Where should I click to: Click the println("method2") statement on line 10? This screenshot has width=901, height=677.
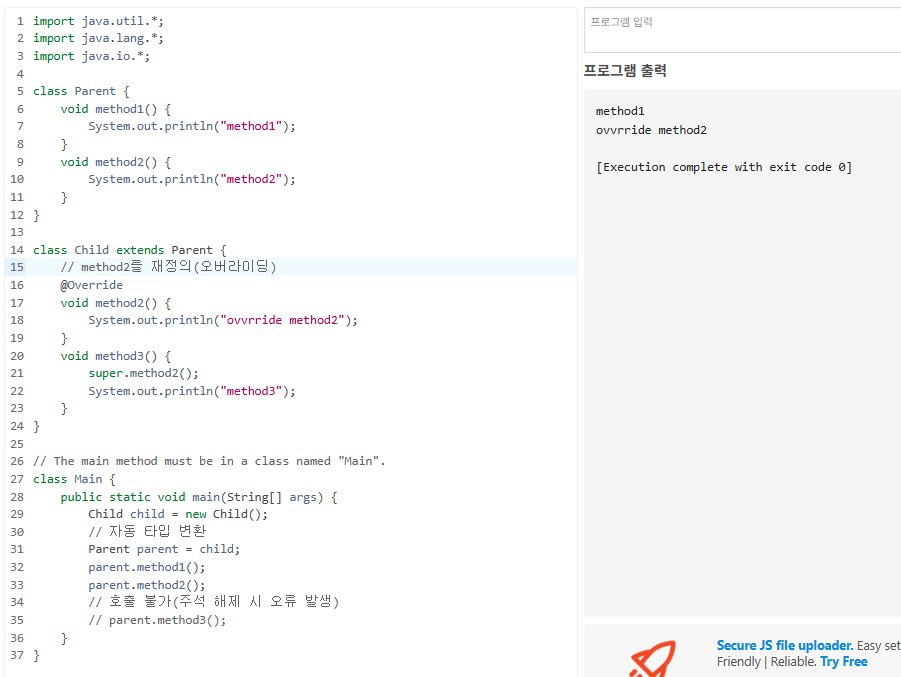click(192, 179)
